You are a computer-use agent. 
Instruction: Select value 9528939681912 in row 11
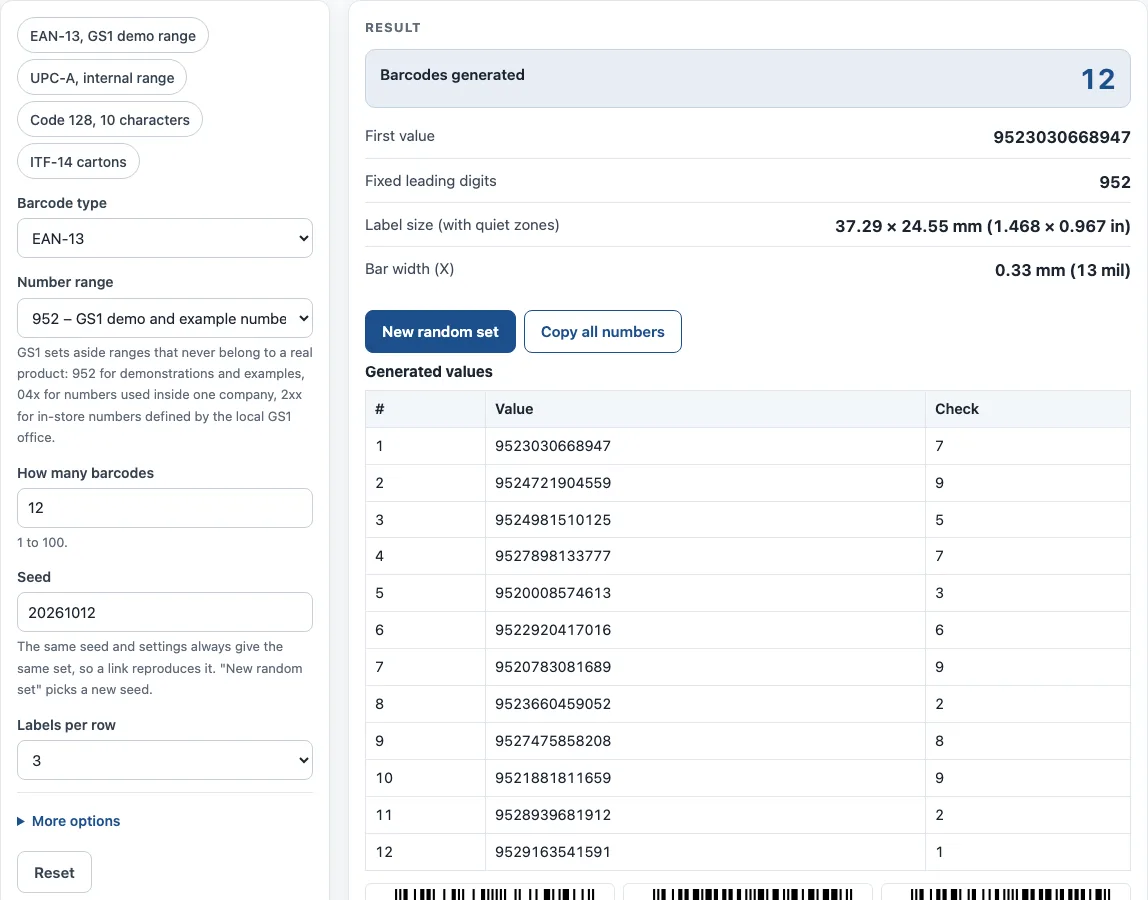(x=553, y=815)
